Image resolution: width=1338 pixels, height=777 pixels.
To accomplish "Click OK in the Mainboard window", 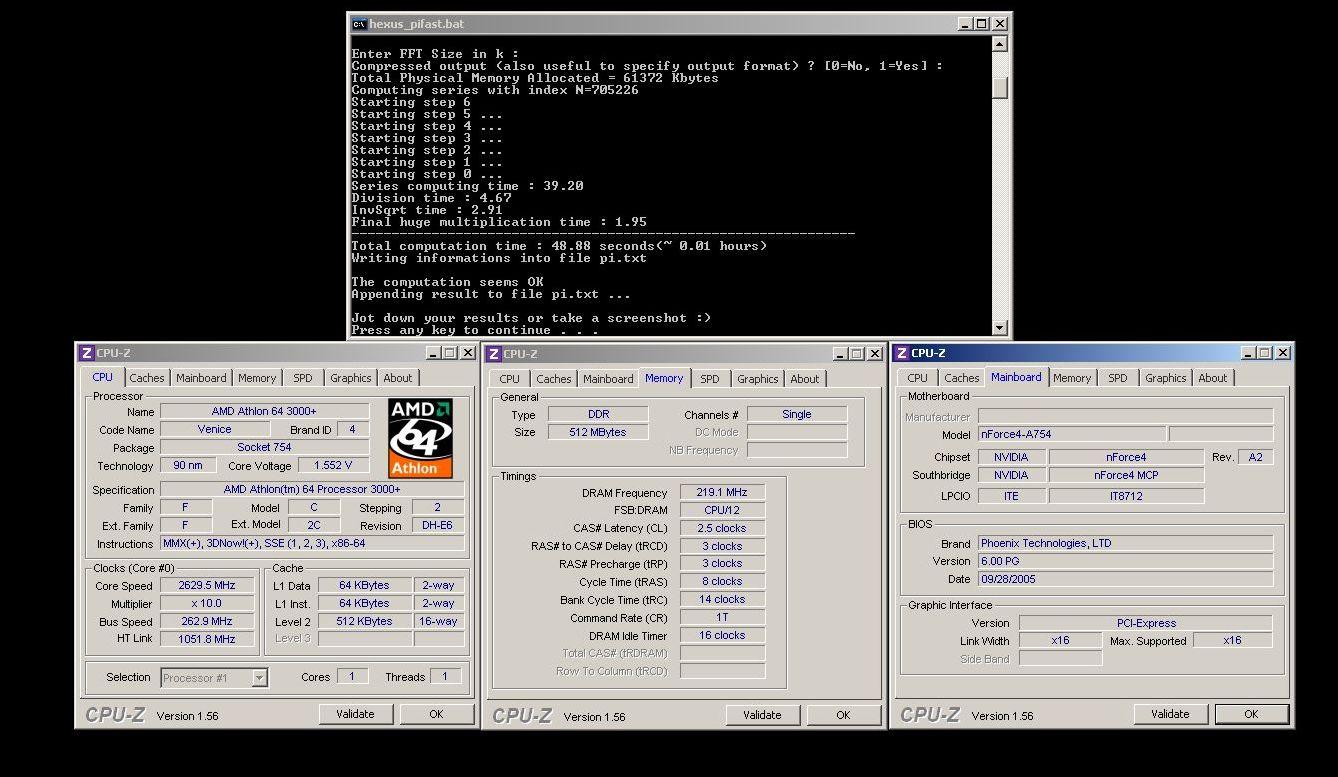I will 1251,714.
